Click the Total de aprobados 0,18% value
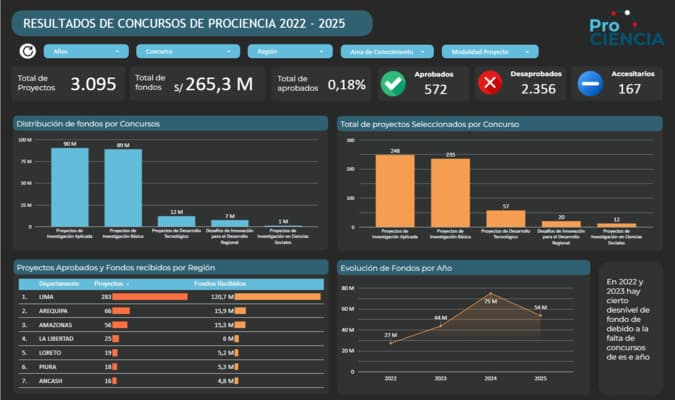This screenshot has width=675, height=400. (347, 85)
